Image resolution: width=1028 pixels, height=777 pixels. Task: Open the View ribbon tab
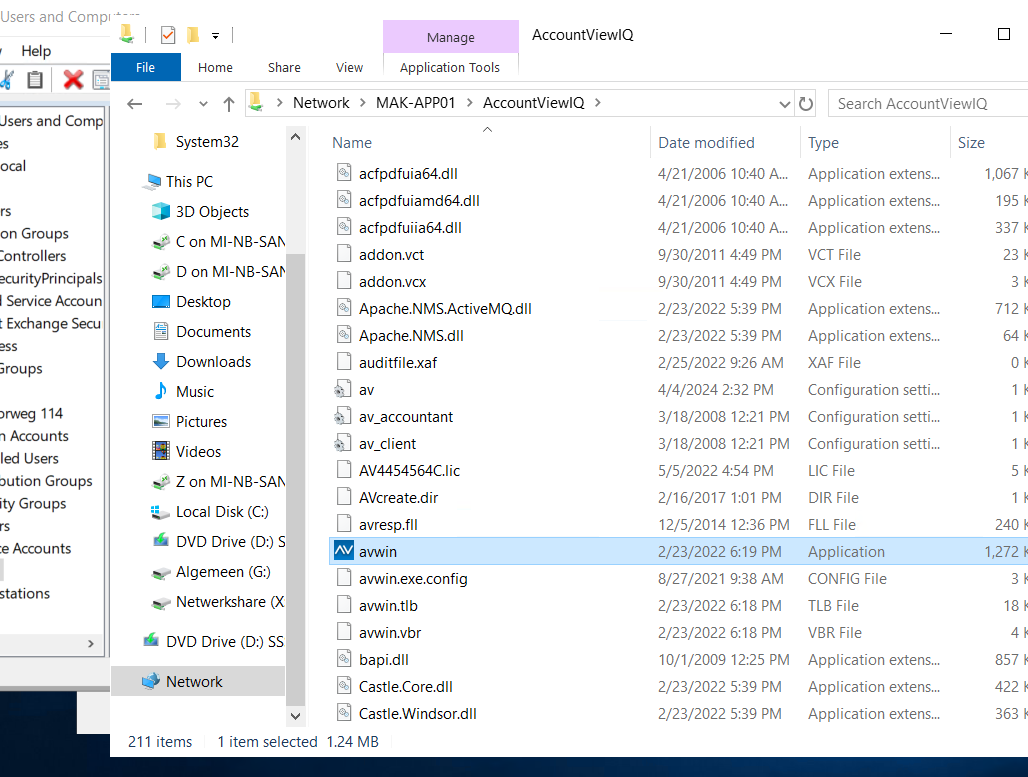coord(349,68)
